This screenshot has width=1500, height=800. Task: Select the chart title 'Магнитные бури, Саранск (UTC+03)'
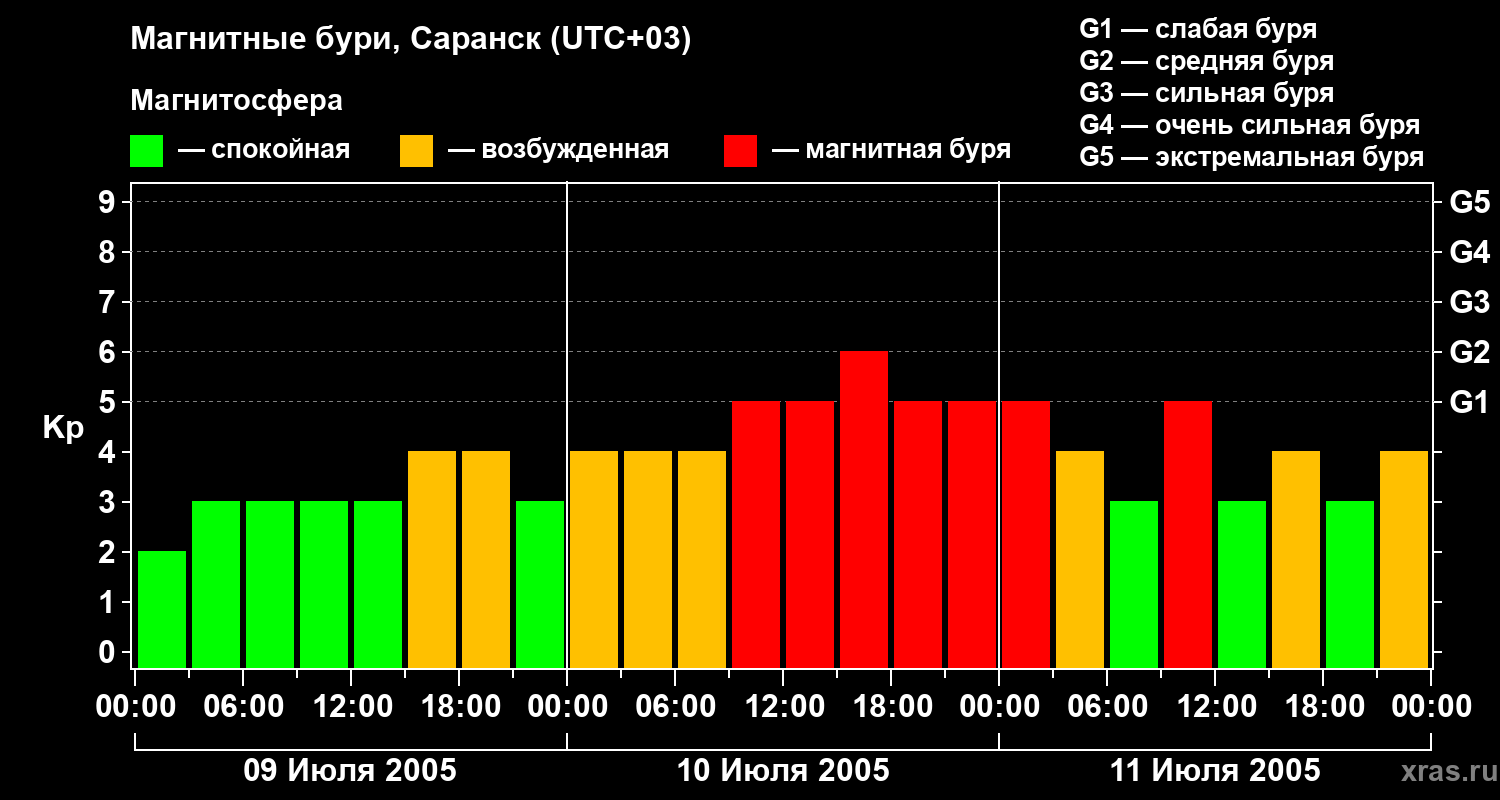[x=411, y=40]
